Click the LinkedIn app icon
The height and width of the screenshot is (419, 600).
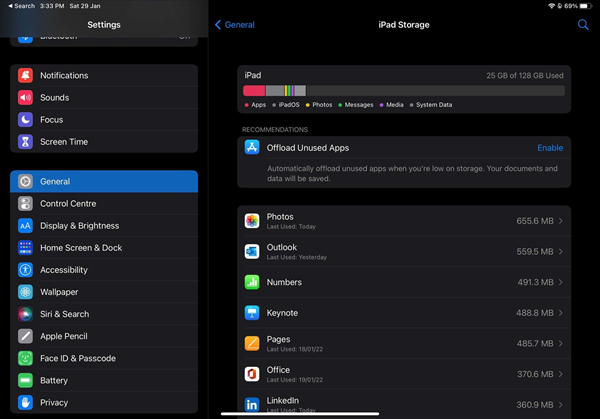click(x=252, y=404)
